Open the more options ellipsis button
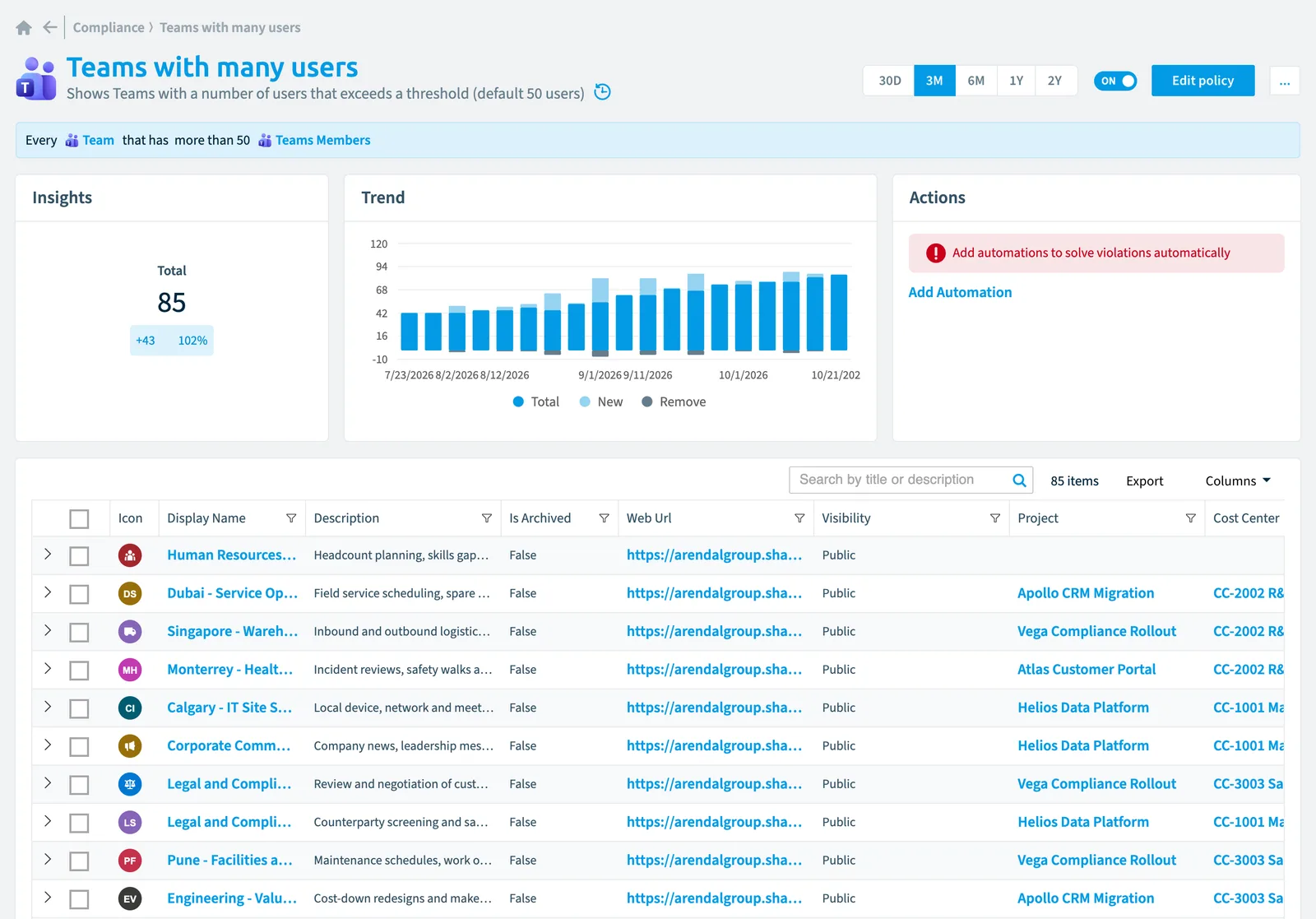The image size is (1316, 919). click(1285, 81)
